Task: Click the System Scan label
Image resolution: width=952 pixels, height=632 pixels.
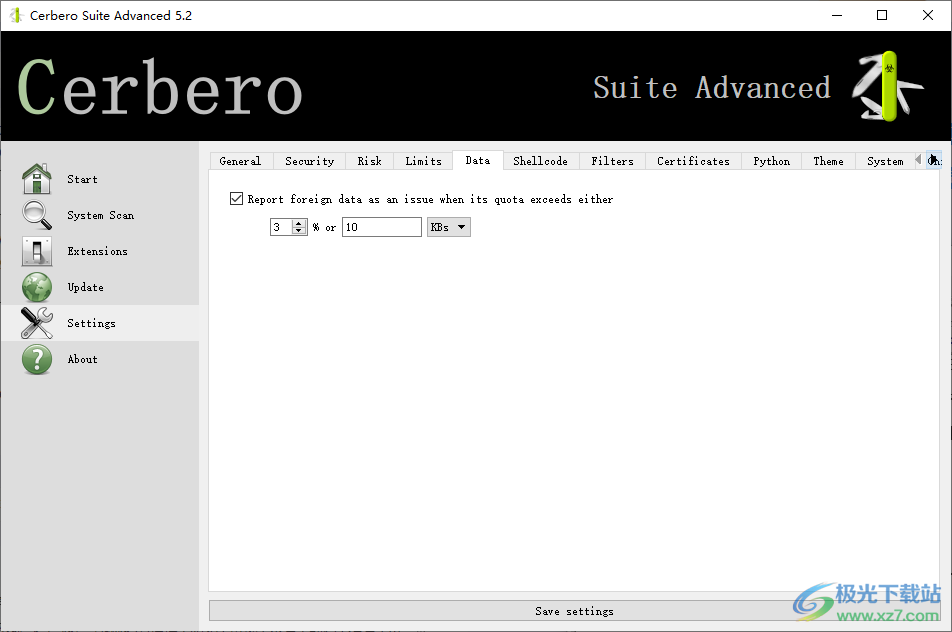Action: (101, 215)
